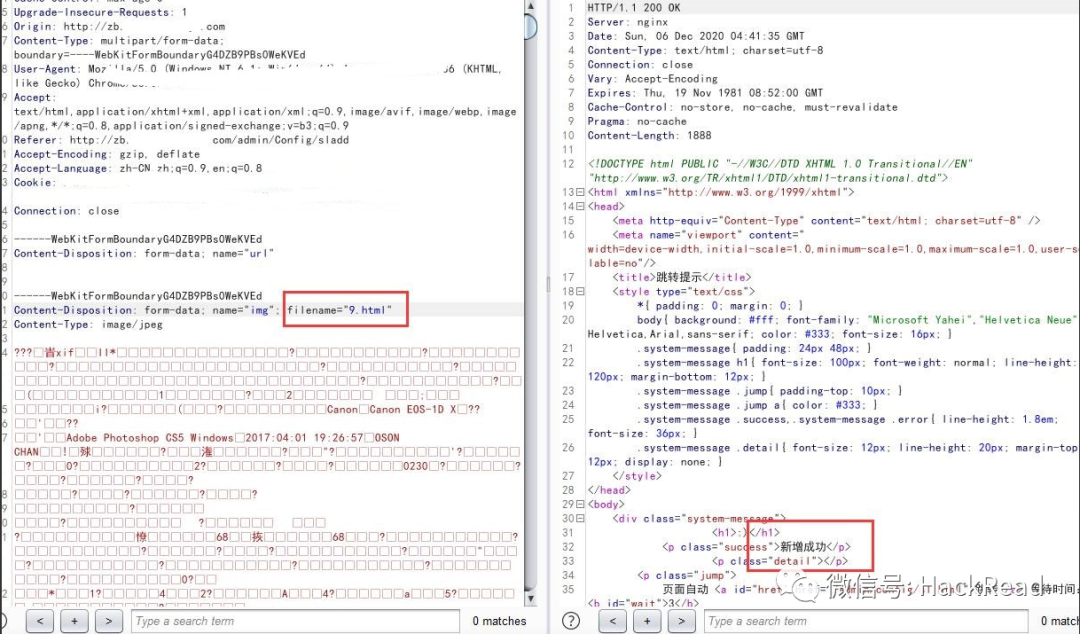Image resolution: width=1080 pixels, height=634 pixels.
Task: Collapse the <style> fold on line 18
Action: click(x=580, y=292)
